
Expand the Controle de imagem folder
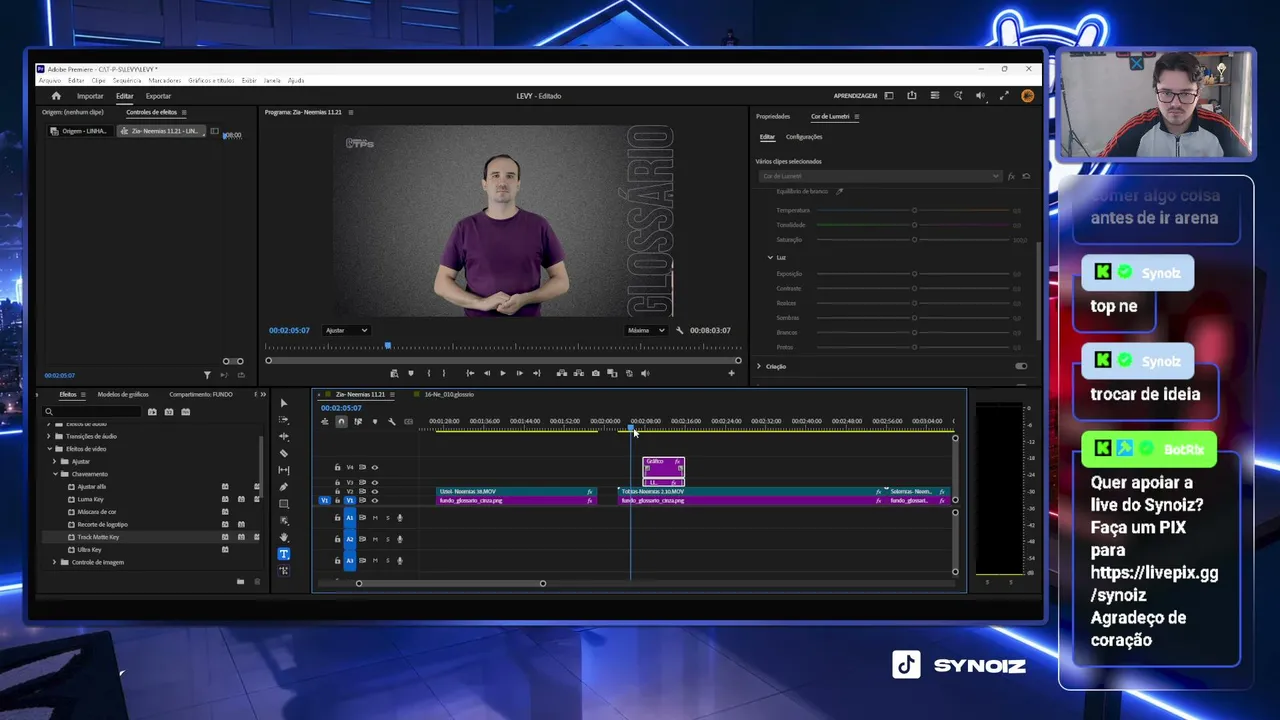[55, 562]
